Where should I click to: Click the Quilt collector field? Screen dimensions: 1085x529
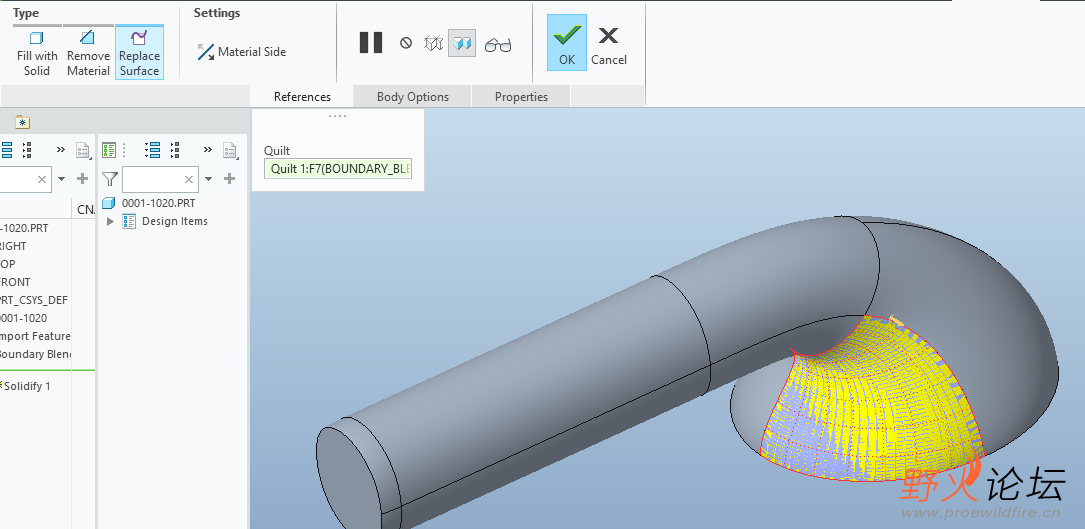pos(338,168)
